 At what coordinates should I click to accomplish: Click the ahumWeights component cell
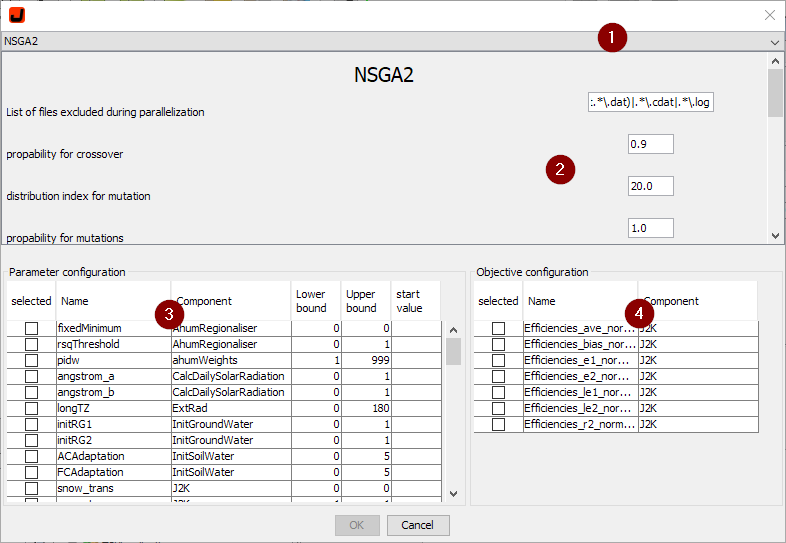[231, 360]
